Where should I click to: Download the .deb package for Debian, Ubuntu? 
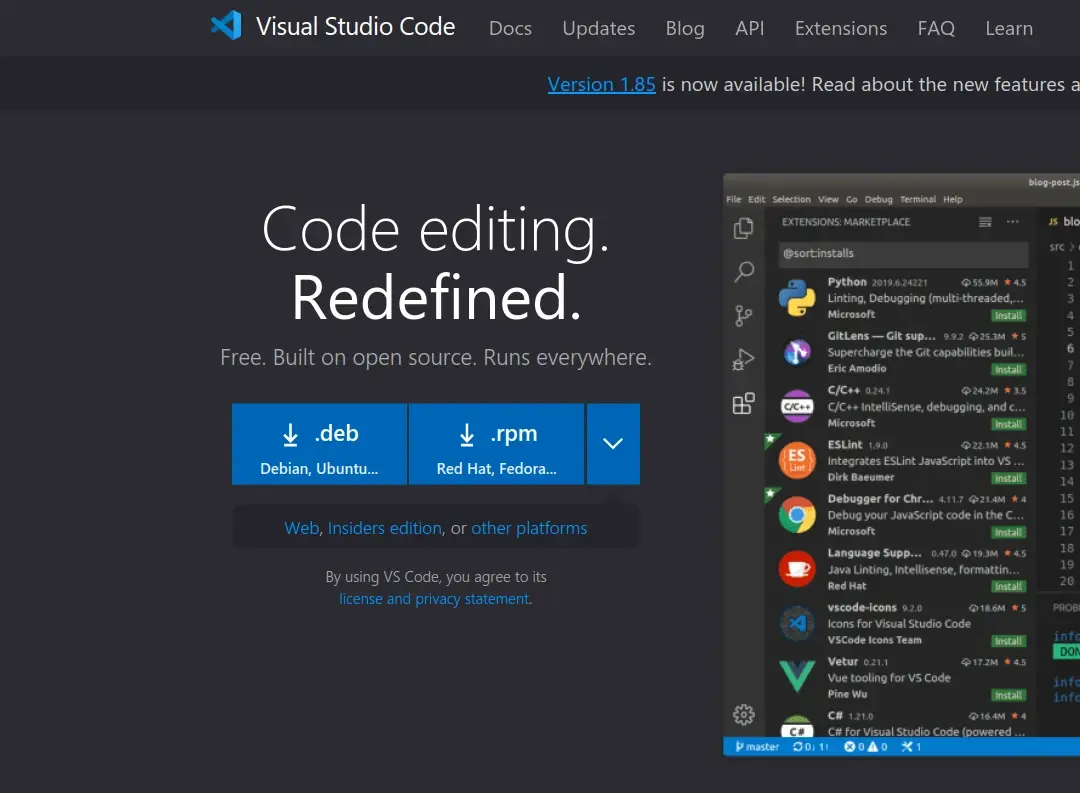tap(319, 444)
